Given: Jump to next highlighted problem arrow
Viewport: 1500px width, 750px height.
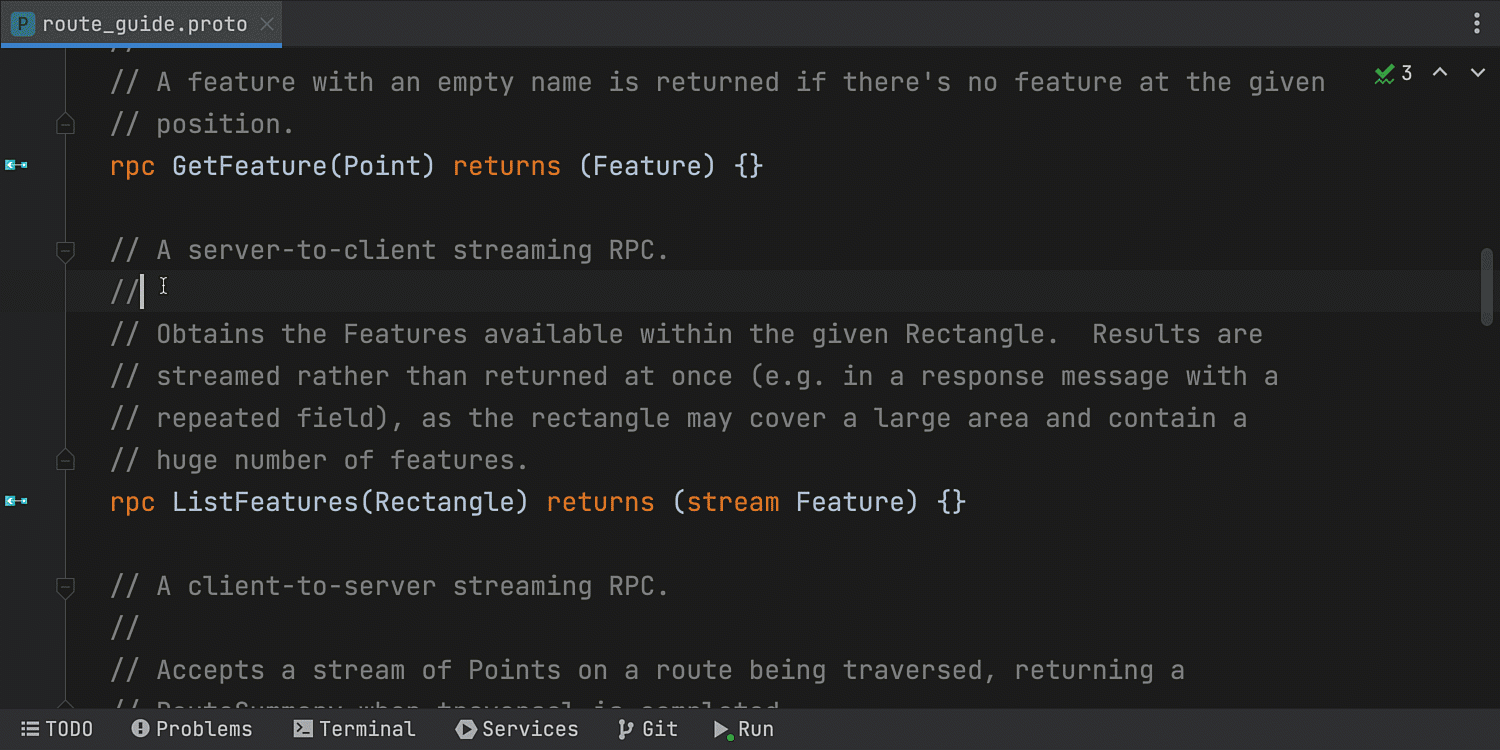Looking at the screenshot, I should point(1477,73).
